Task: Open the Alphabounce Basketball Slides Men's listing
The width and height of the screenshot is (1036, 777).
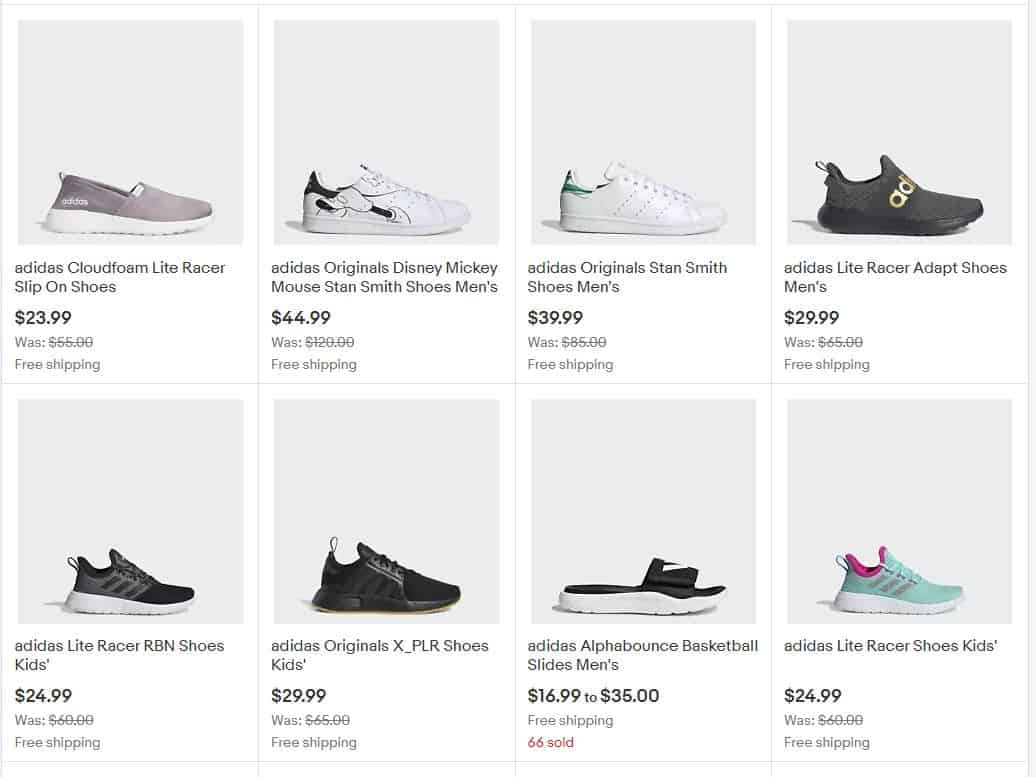Action: 642,655
